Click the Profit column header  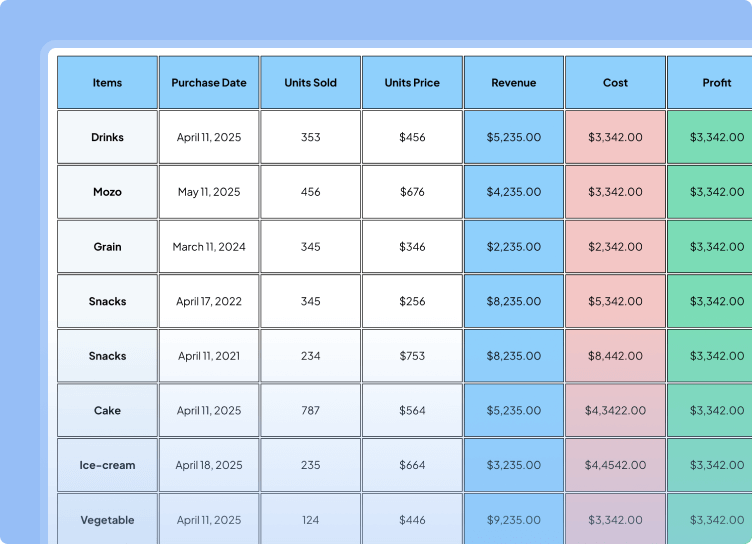click(714, 83)
